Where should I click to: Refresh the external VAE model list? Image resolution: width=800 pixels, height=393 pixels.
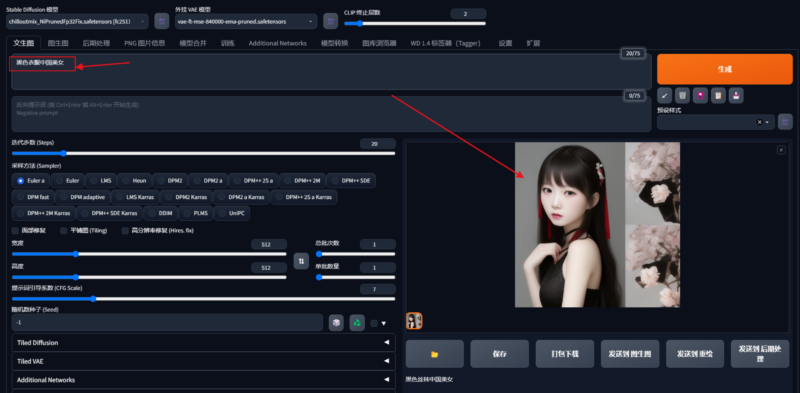coord(331,21)
